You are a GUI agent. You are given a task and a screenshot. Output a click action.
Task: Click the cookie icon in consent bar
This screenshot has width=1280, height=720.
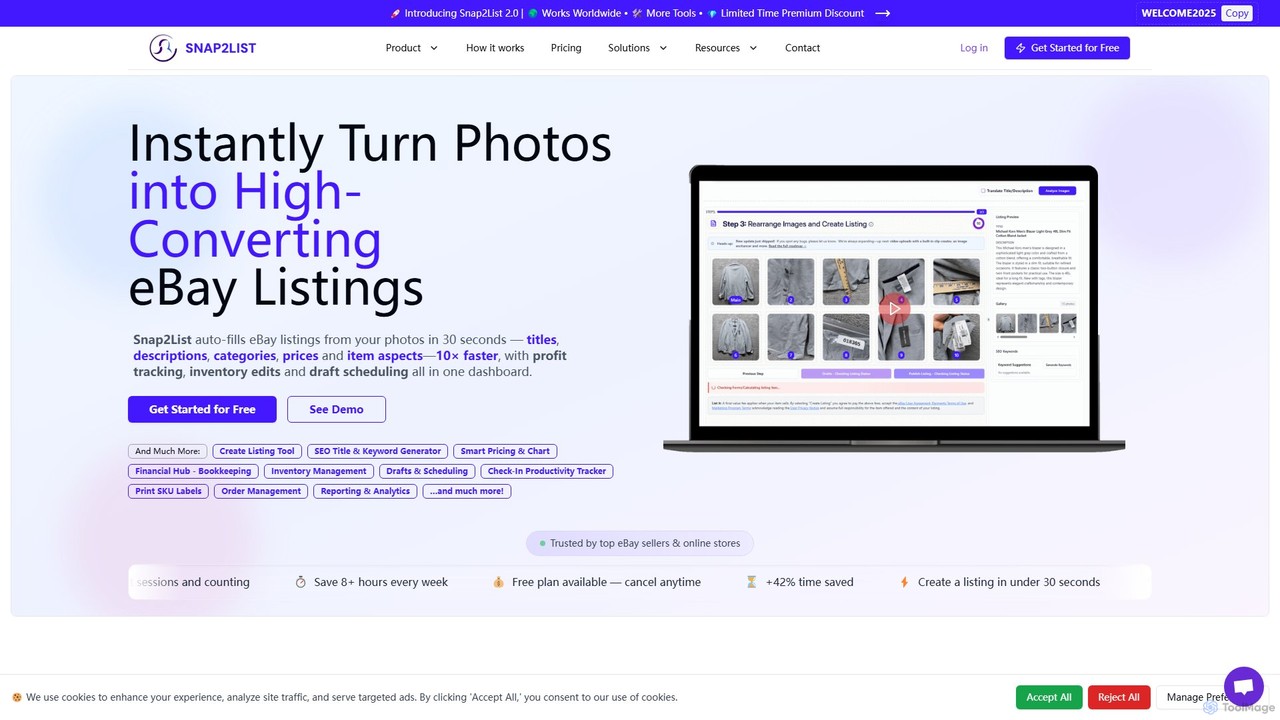[17, 697]
